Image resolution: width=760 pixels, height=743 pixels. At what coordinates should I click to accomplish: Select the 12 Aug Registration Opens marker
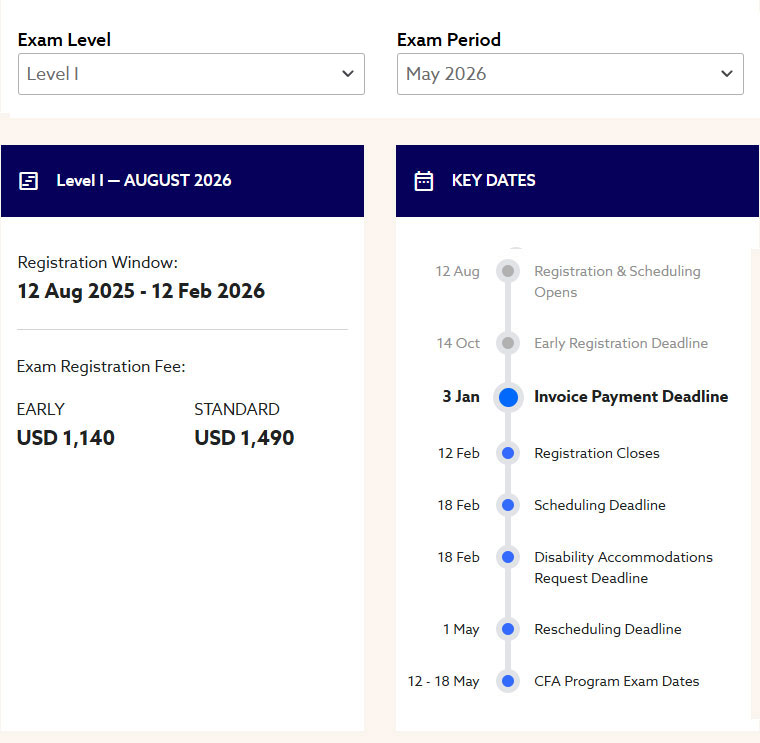point(508,271)
